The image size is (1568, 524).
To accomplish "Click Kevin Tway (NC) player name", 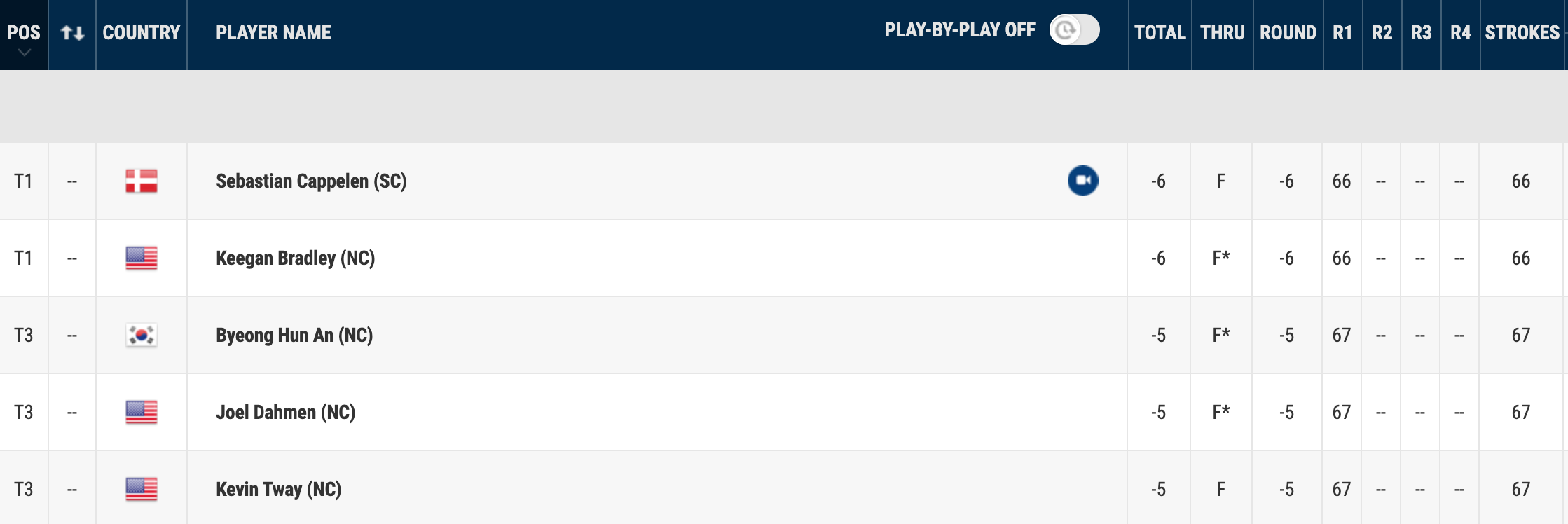I will 279,489.
